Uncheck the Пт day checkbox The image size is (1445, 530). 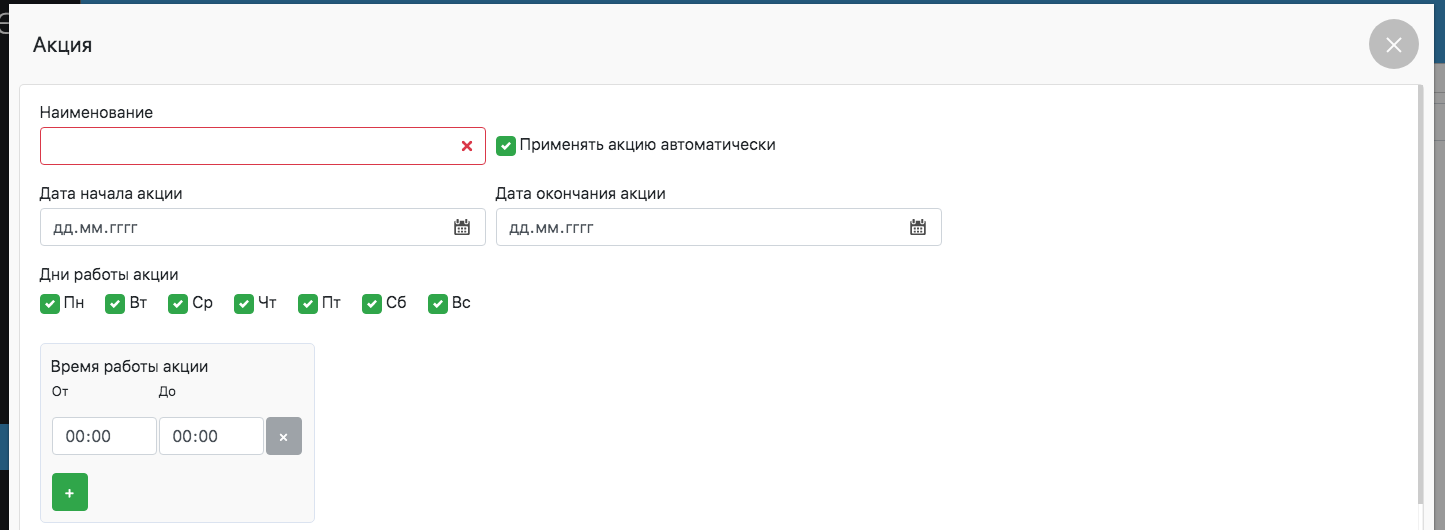click(x=308, y=304)
